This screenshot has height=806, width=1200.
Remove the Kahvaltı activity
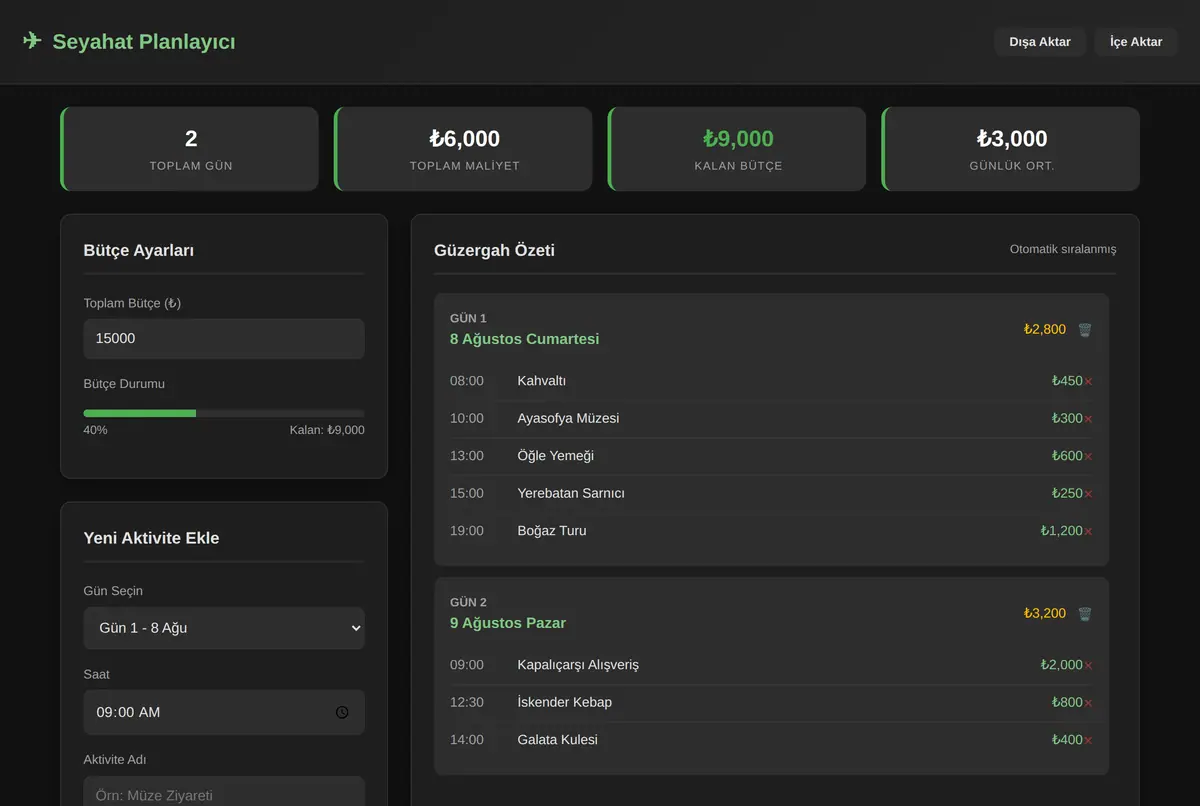coord(1088,381)
